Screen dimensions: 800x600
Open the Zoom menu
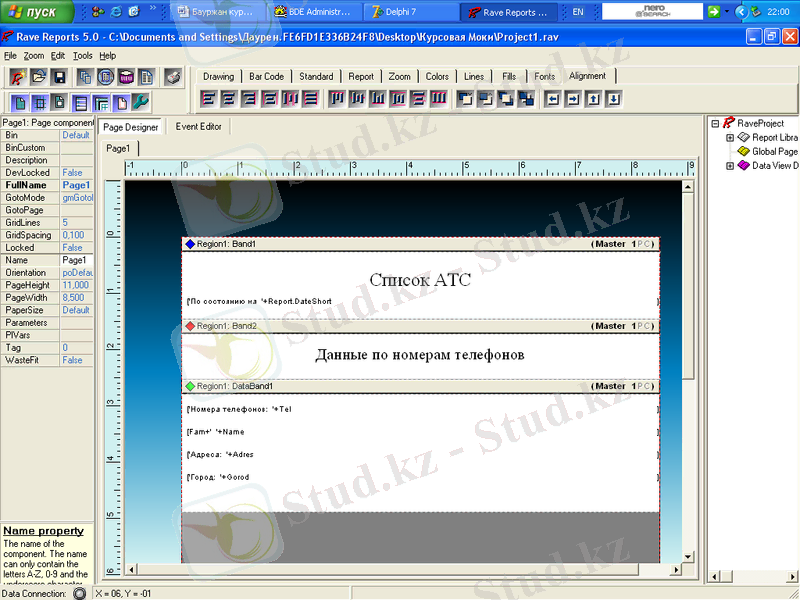(x=34, y=56)
